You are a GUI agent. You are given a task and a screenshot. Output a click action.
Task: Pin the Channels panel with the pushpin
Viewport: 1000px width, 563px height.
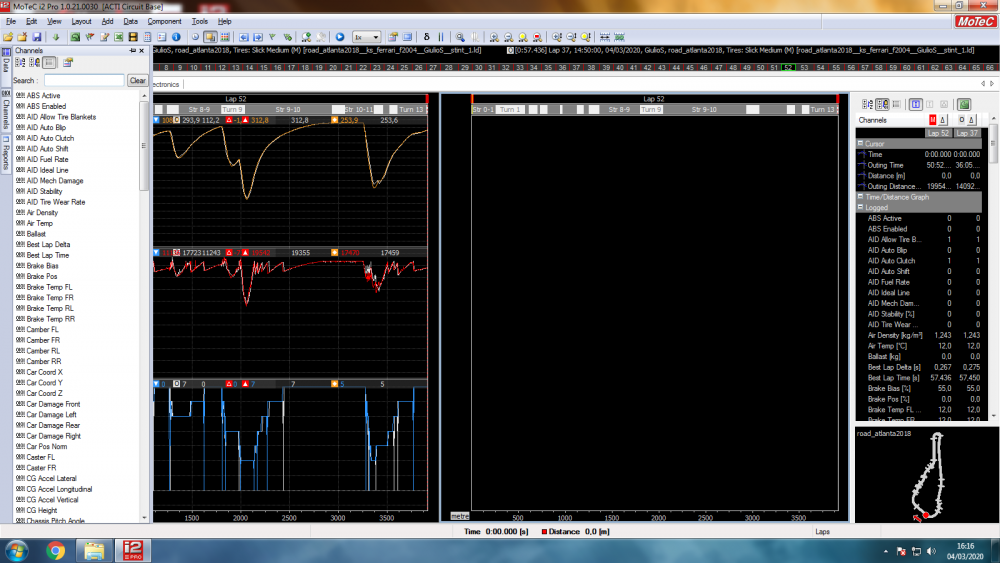pyautogui.click(x=133, y=50)
